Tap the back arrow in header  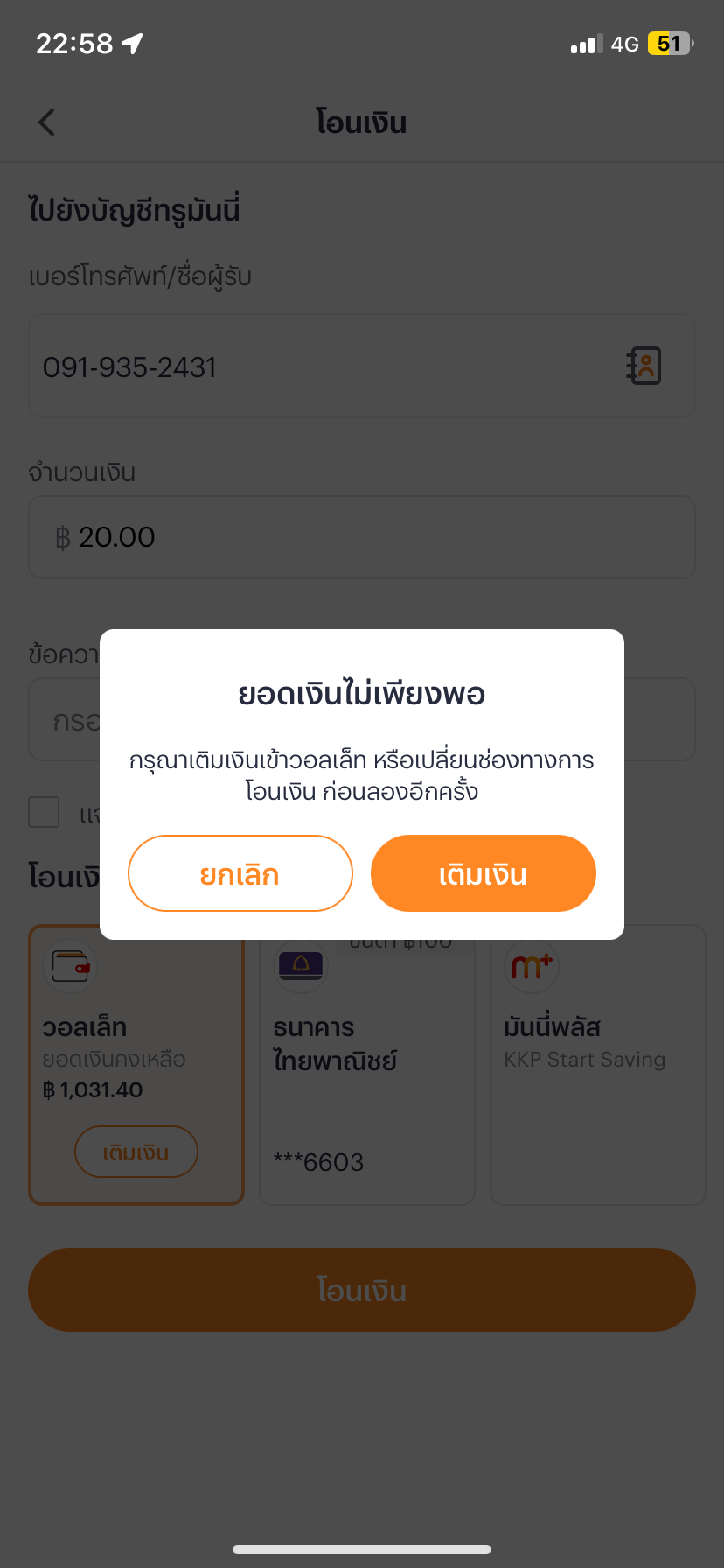click(x=47, y=122)
